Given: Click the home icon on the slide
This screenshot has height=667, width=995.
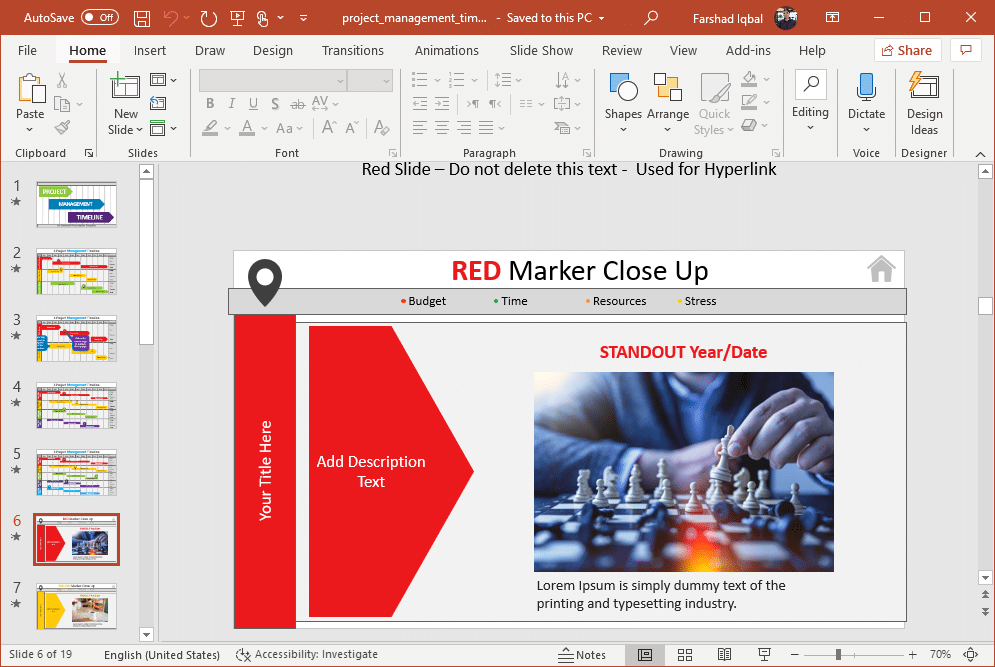Looking at the screenshot, I should point(881,269).
